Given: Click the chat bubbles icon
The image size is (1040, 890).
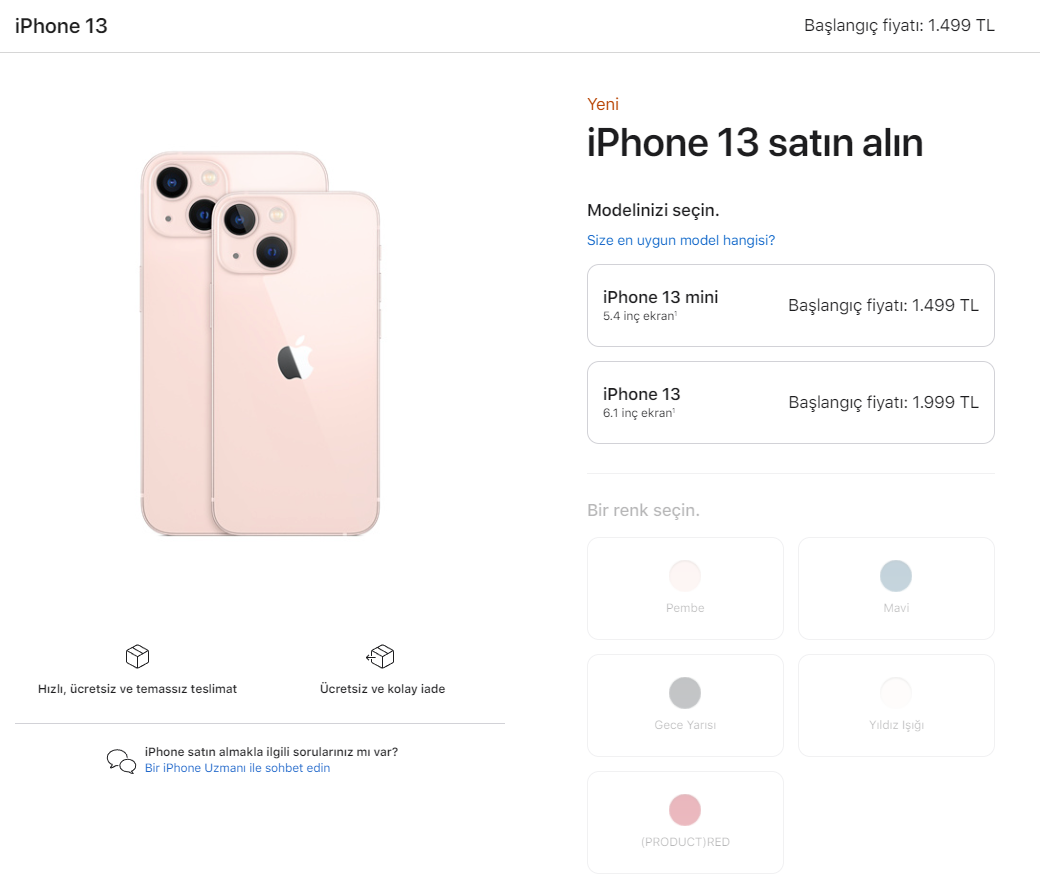Looking at the screenshot, I should pyautogui.click(x=121, y=761).
